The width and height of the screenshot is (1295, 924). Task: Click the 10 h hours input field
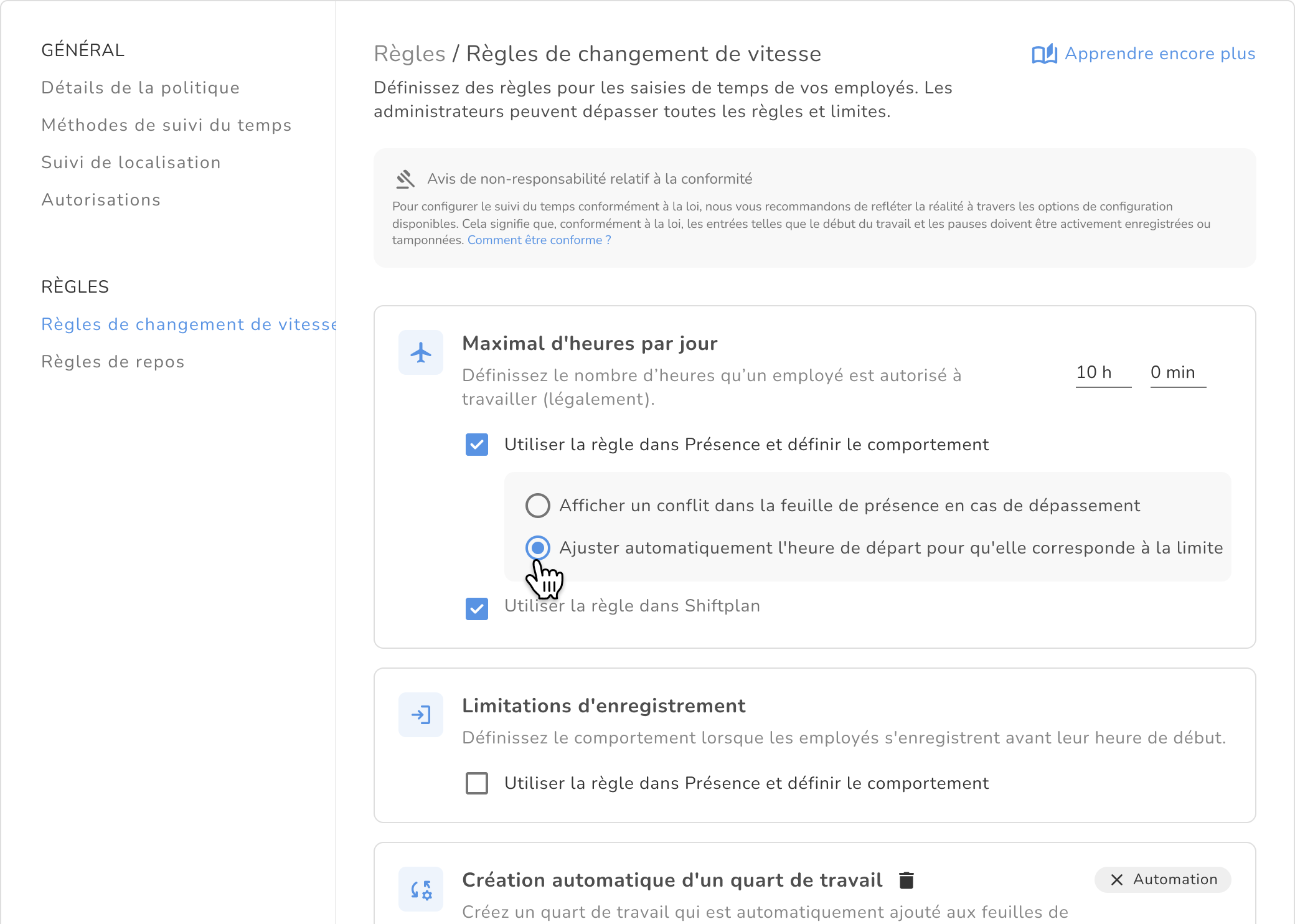click(x=1103, y=373)
